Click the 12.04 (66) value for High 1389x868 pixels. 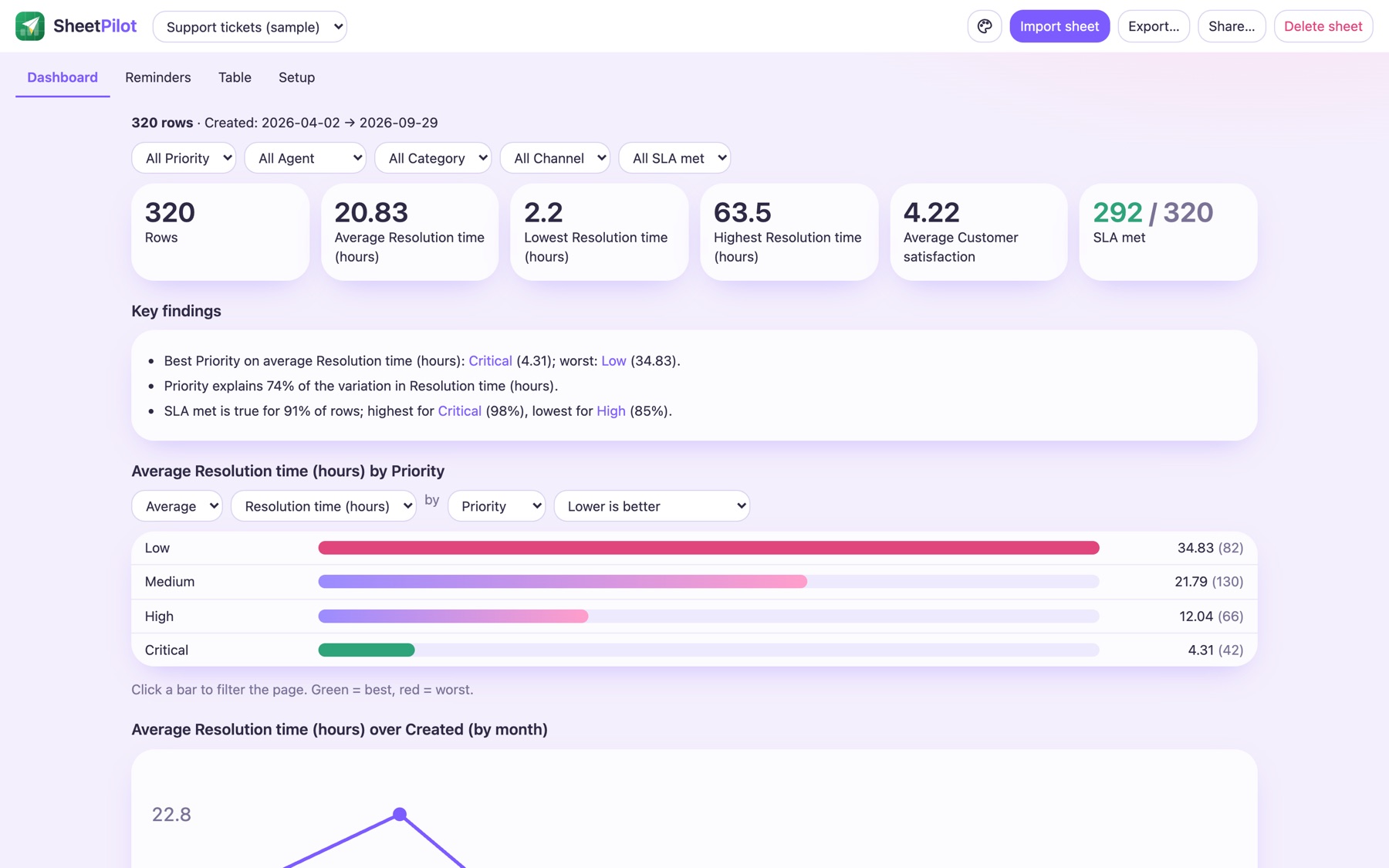pos(1212,616)
